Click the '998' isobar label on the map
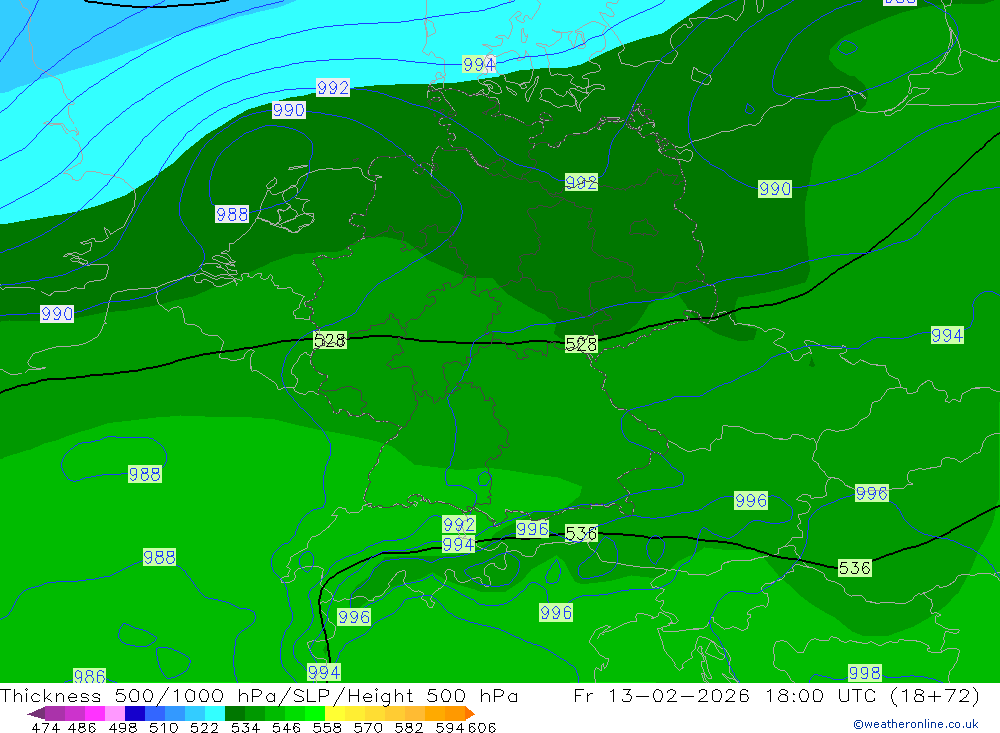 click(865, 673)
